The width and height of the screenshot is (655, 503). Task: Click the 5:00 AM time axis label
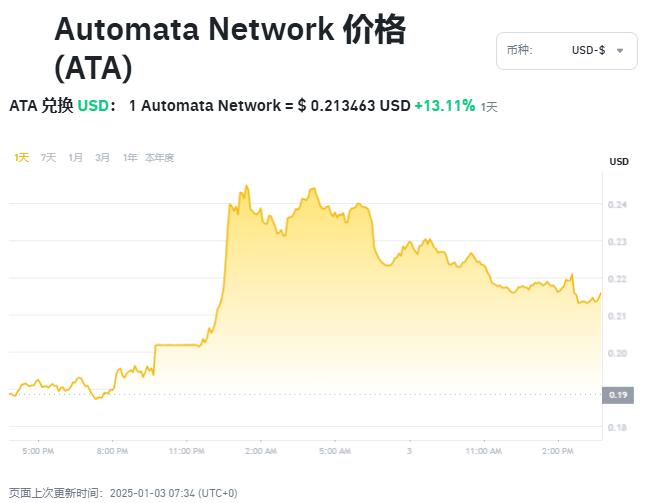coord(334,451)
